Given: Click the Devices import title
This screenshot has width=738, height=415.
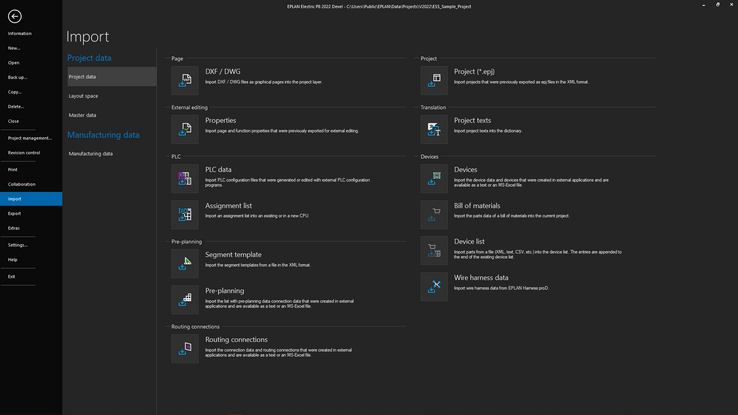Looking at the screenshot, I should (x=465, y=169).
